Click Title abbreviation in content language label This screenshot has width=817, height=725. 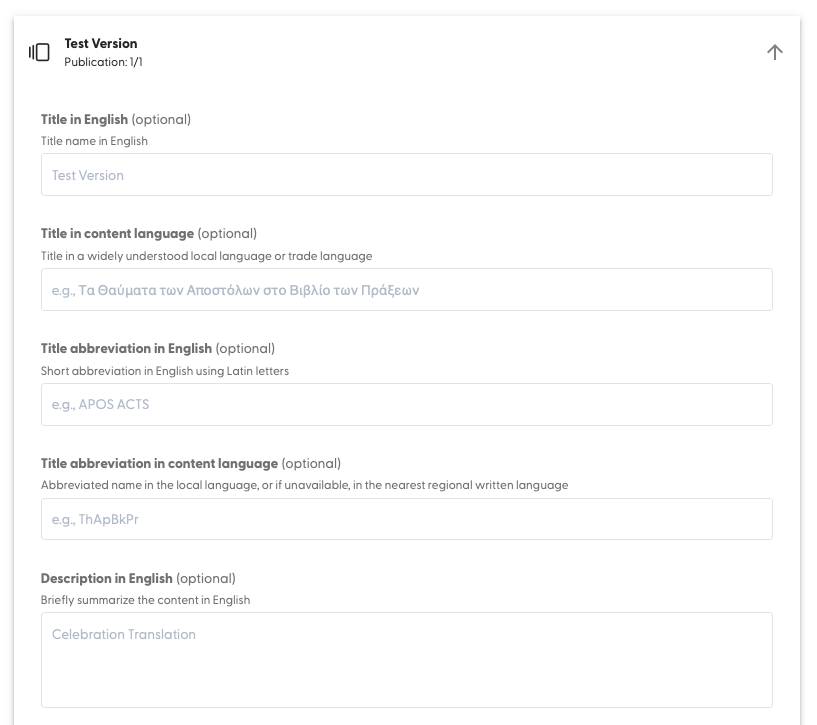159,463
